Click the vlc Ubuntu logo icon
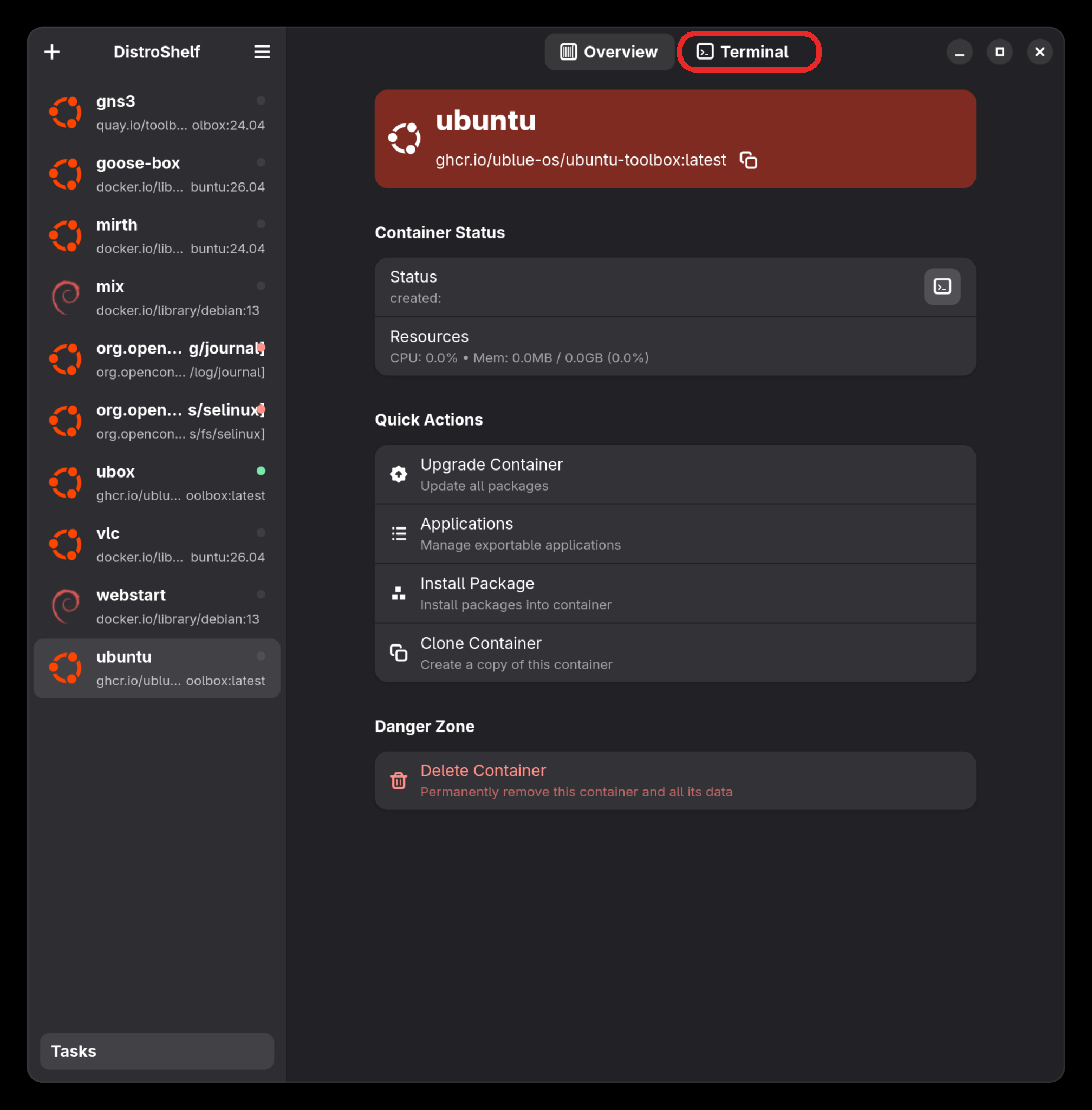Image resolution: width=1092 pixels, height=1110 pixels. pyautogui.click(x=66, y=545)
